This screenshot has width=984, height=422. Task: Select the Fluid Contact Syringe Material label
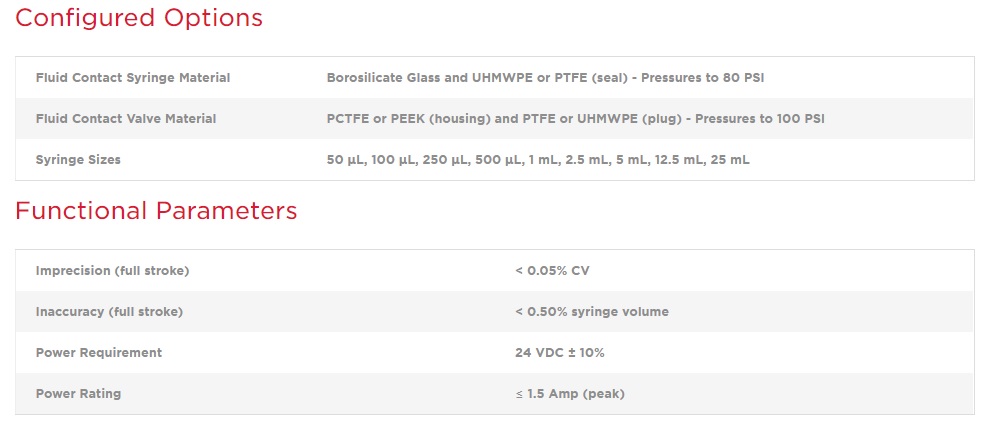click(133, 77)
